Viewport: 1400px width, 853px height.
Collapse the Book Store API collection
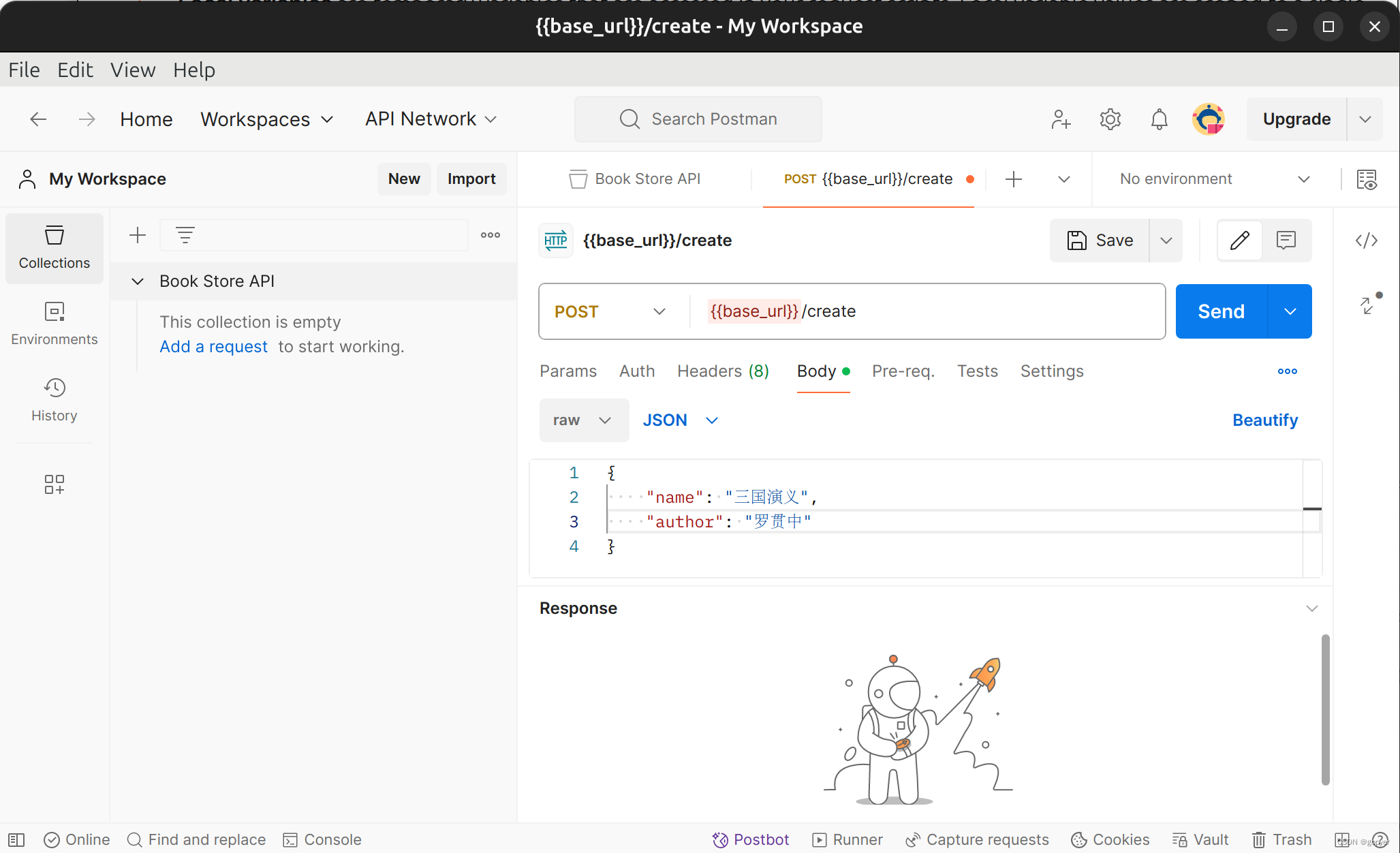point(138,281)
